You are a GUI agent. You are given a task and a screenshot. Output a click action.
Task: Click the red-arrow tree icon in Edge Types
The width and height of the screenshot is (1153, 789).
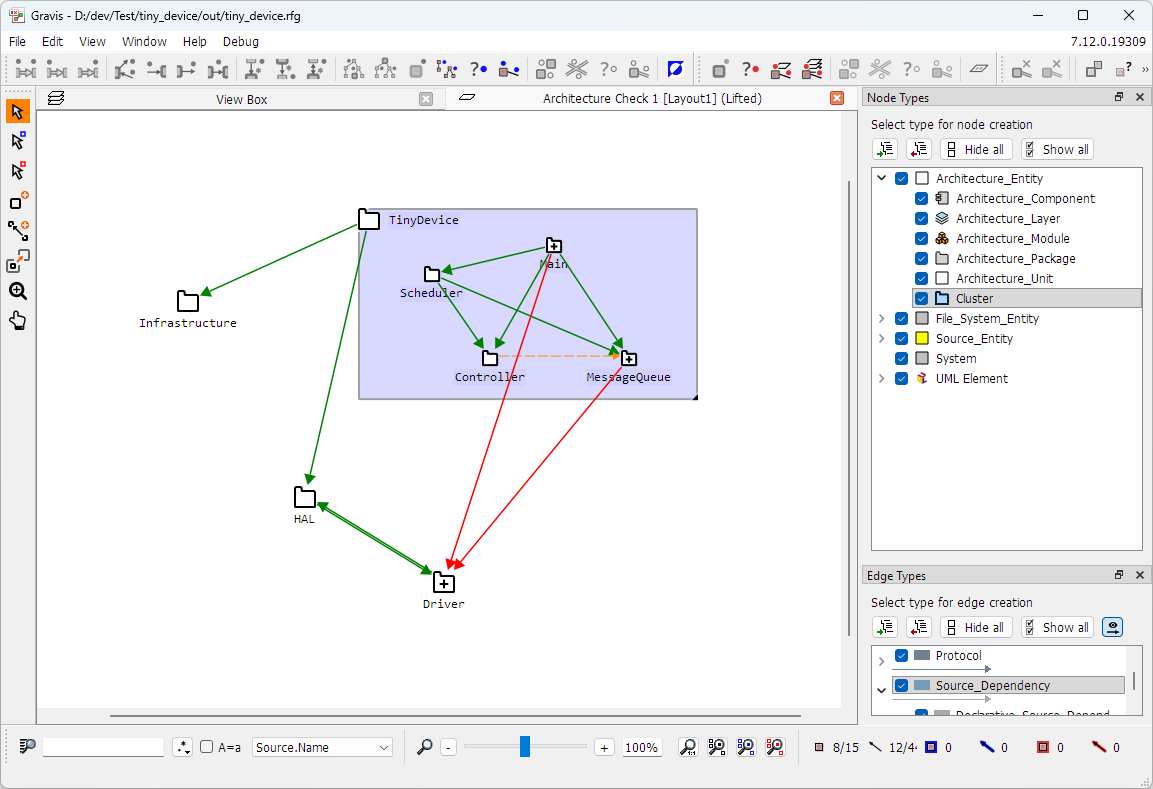[x=919, y=627]
